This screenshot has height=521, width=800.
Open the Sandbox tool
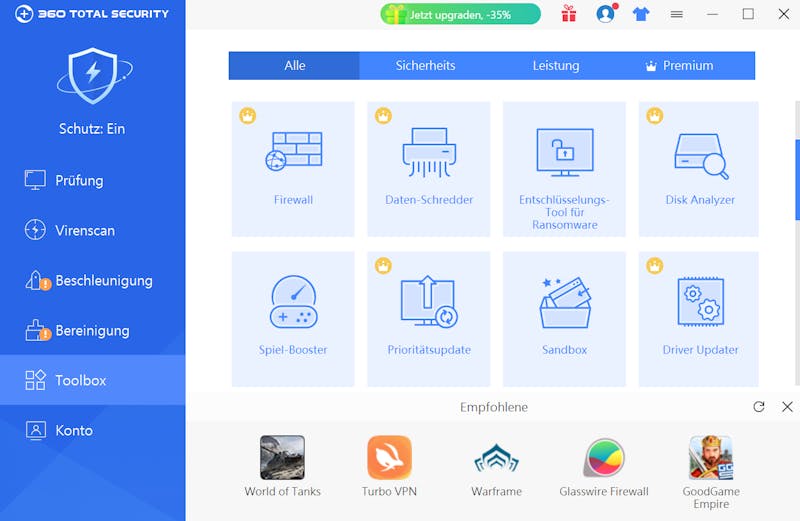coord(564,319)
